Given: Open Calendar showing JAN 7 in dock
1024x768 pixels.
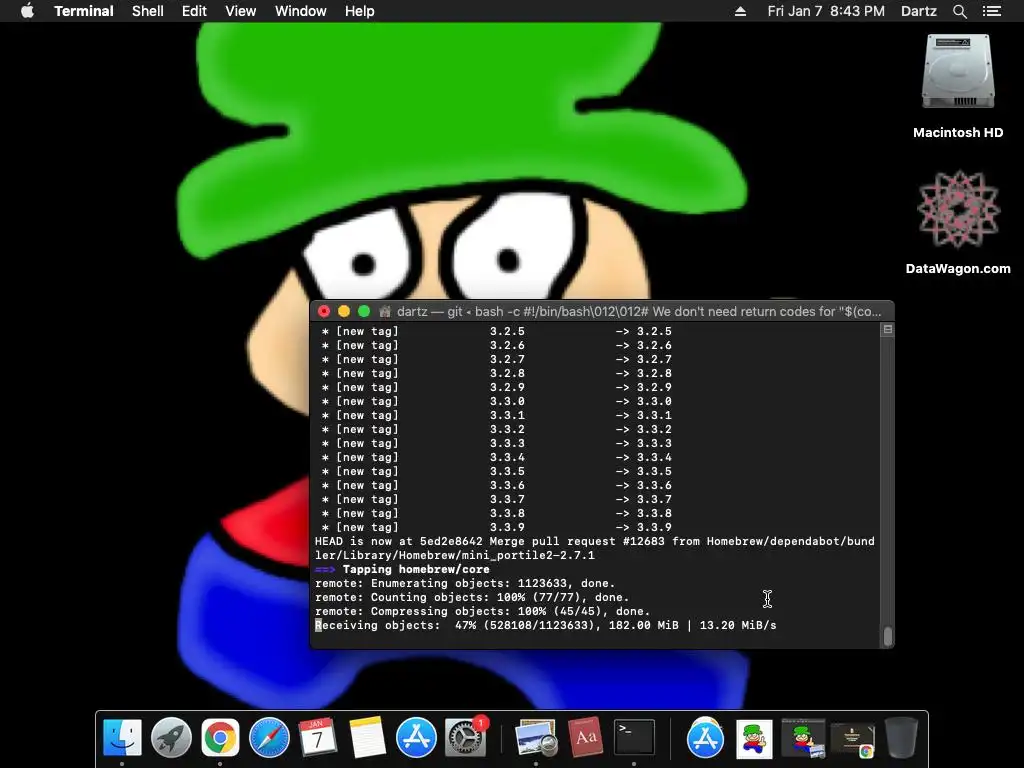Looking at the screenshot, I should [x=317, y=738].
